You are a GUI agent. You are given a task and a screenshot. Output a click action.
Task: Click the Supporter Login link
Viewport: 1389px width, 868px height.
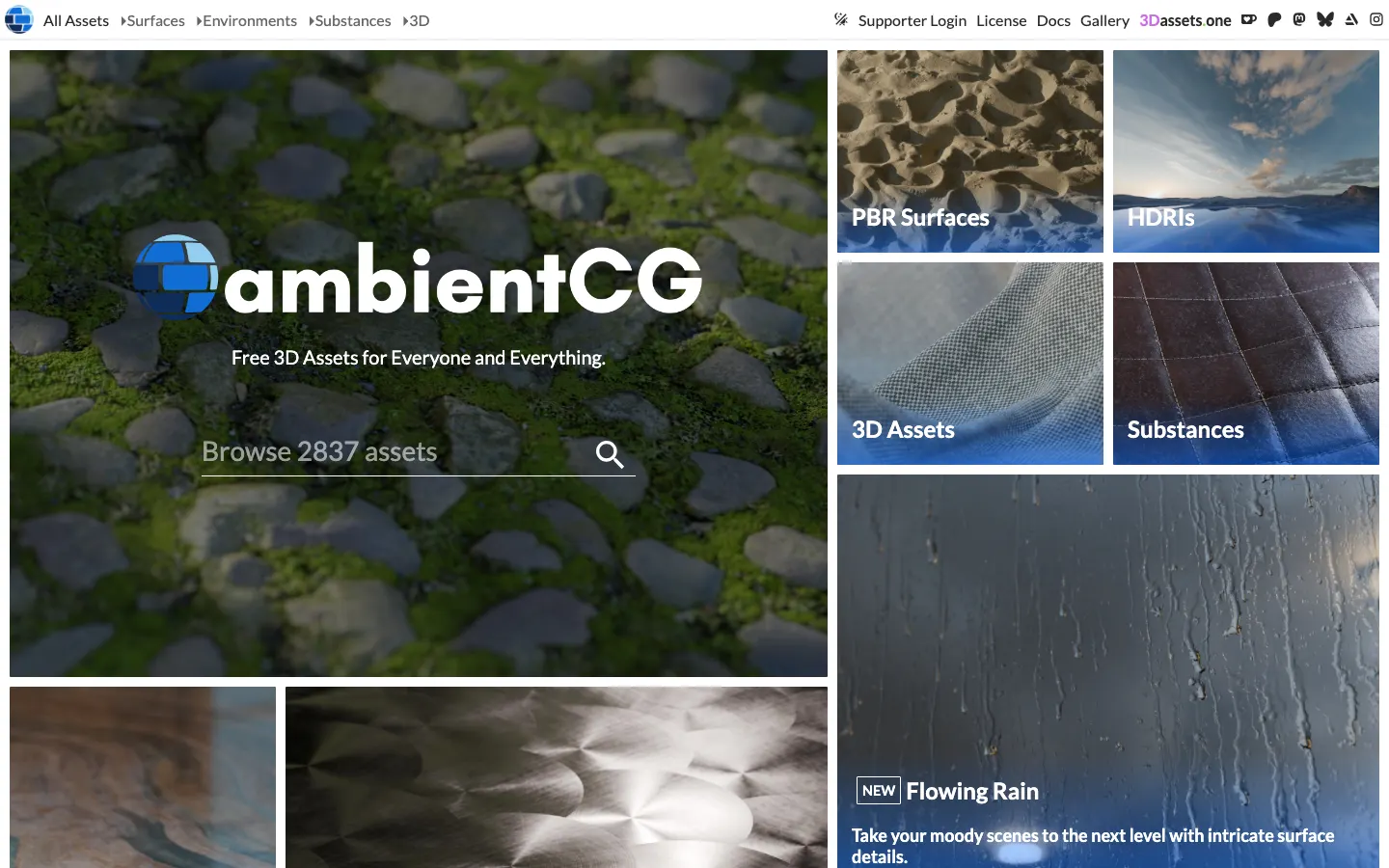pos(912,20)
